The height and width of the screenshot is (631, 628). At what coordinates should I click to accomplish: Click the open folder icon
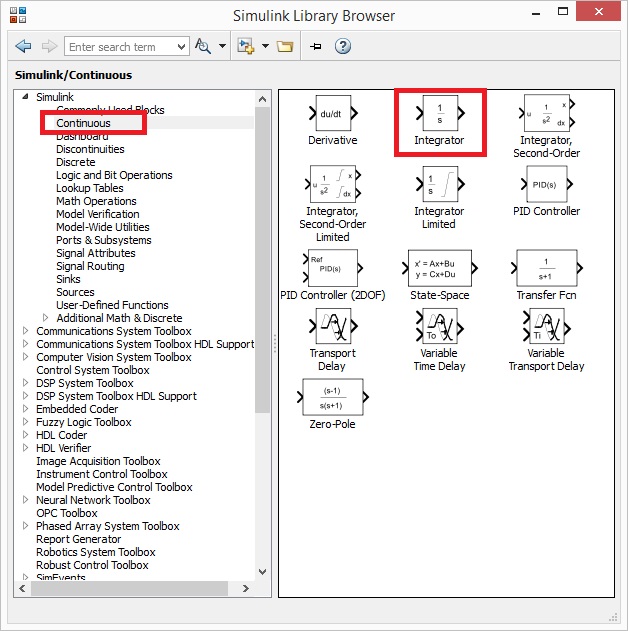coord(285,46)
